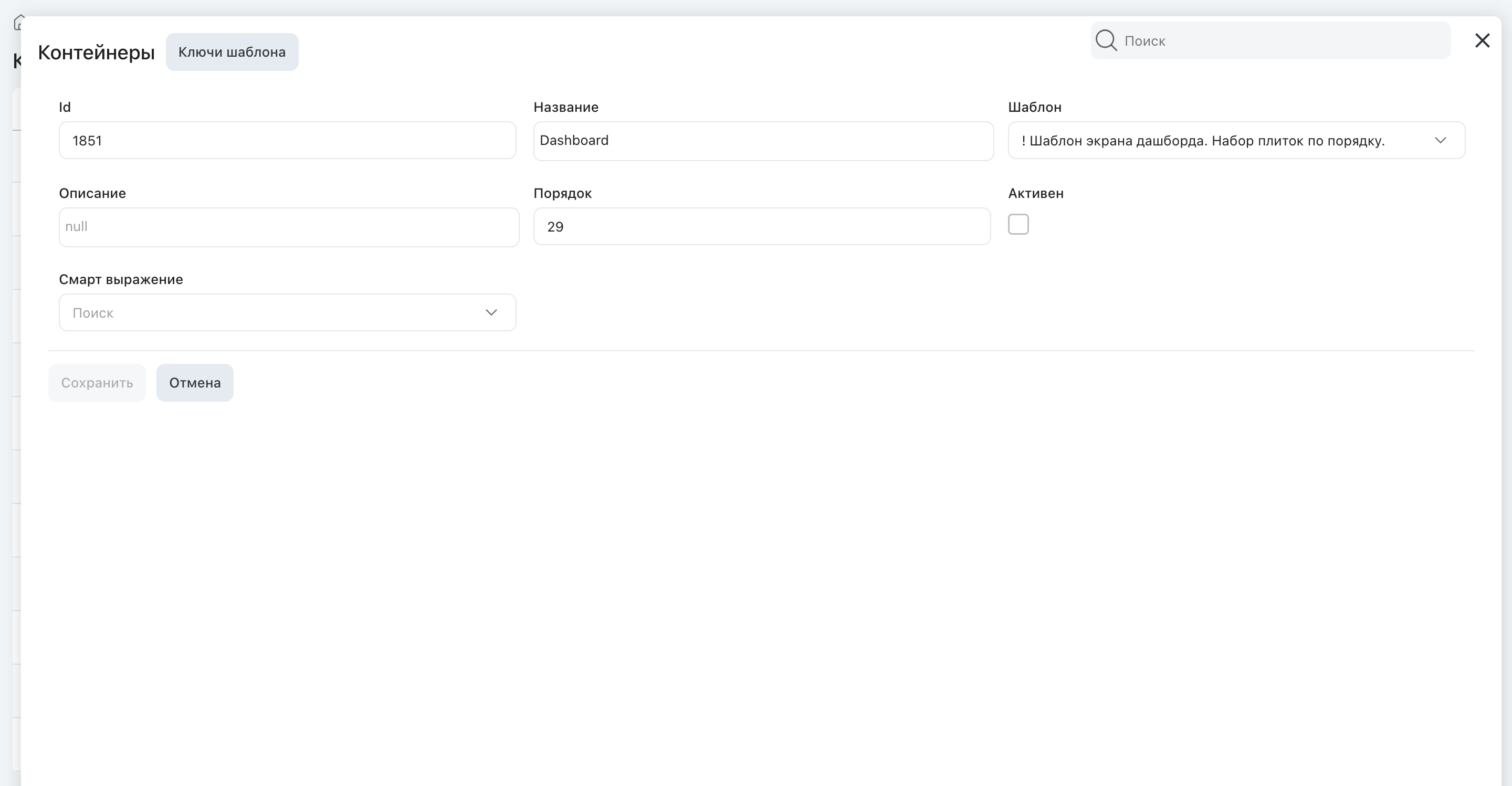The height and width of the screenshot is (786, 1512).
Task: Focus the top Поиск search box
Action: (1270, 40)
